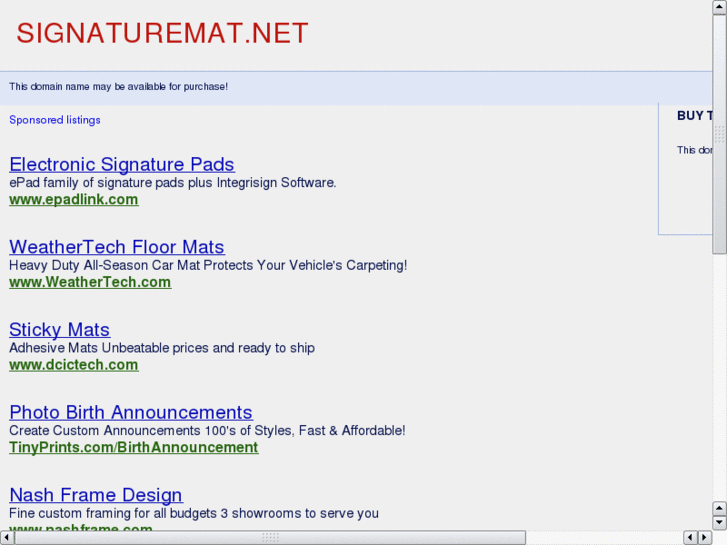Click the Sponsored listings label
727x545 pixels.
55,120
